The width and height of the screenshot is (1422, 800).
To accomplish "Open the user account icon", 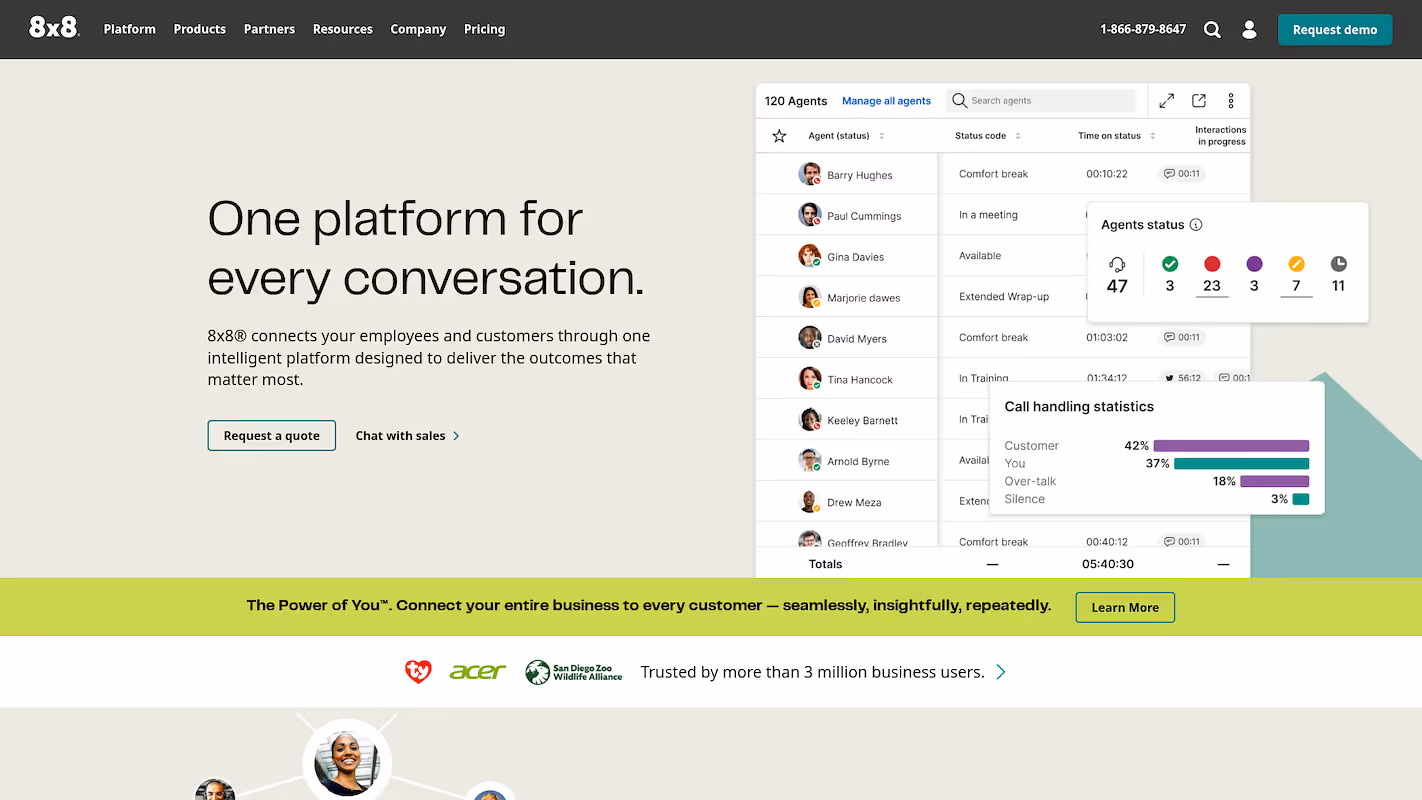I will pos(1249,30).
